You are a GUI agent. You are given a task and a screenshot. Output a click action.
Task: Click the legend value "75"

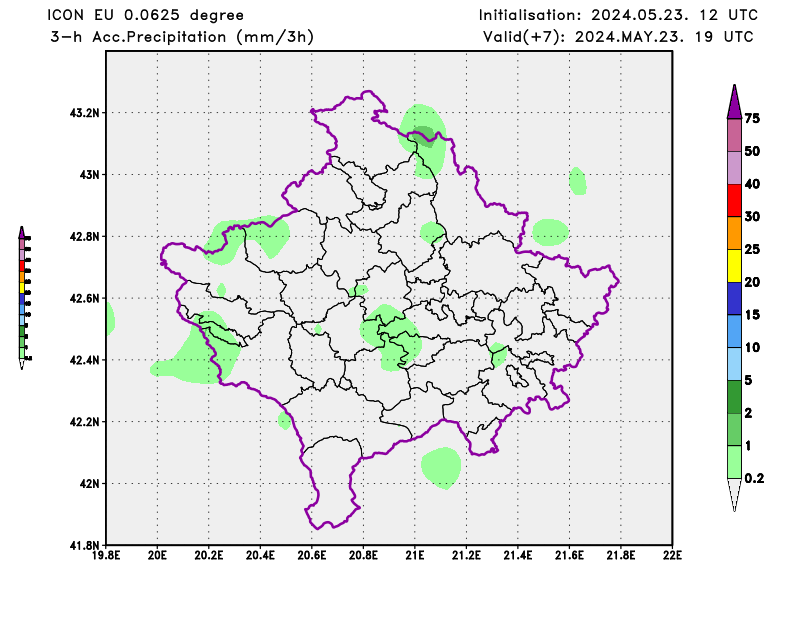pyautogui.click(x=752, y=118)
